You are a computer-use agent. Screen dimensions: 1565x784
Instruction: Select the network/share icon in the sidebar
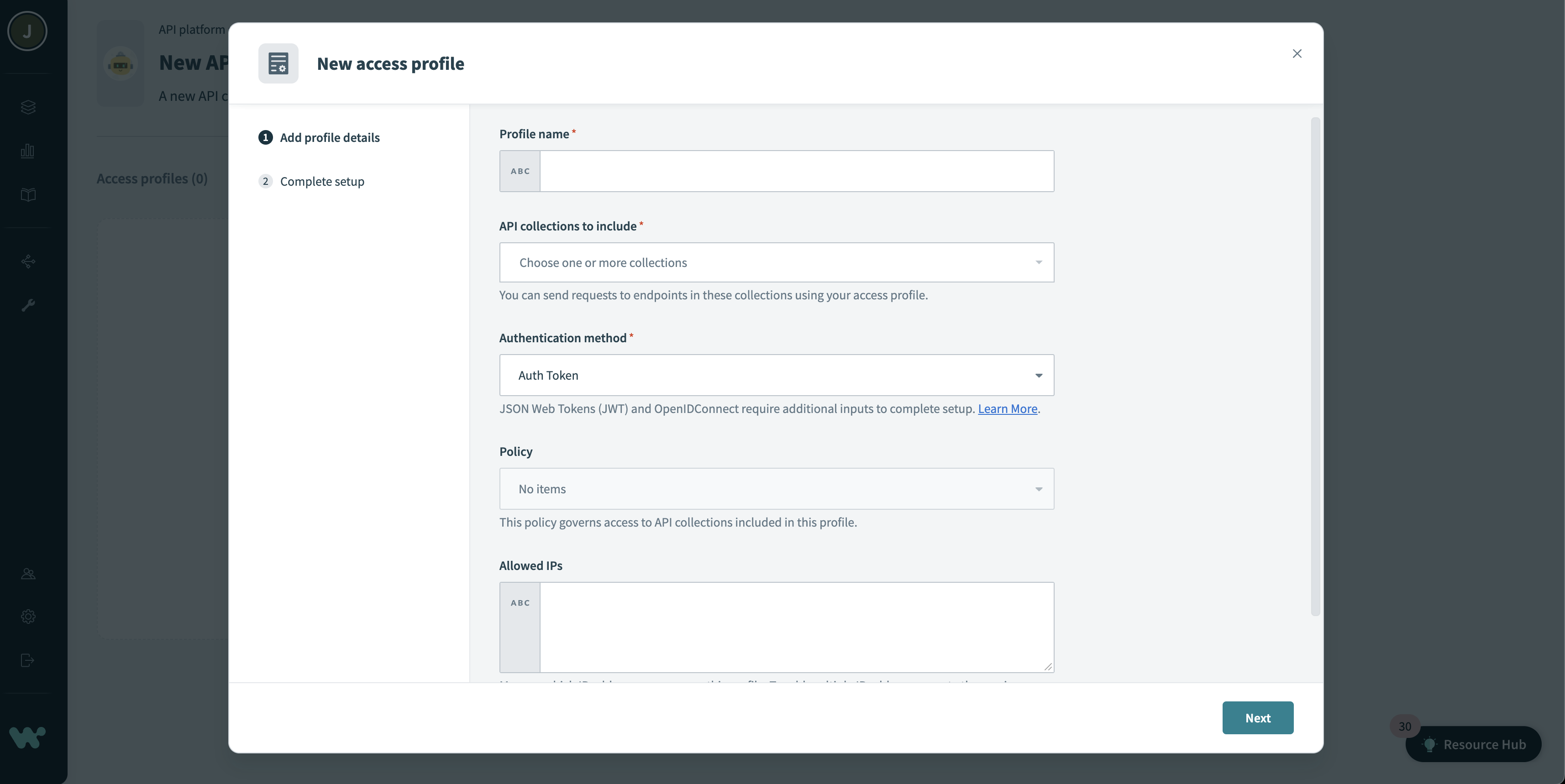pyautogui.click(x=27, y=261)
